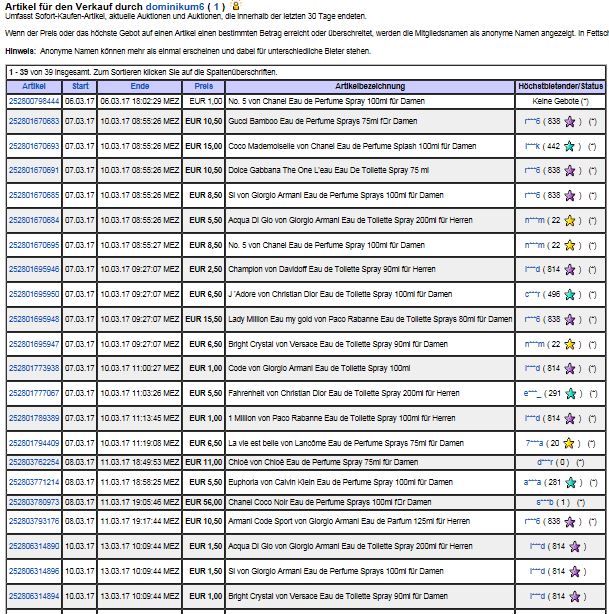The height and width of the screenshot is (614, 609).
Task: Click the star in the Si EUR 8,50 row
Action: 570,195
